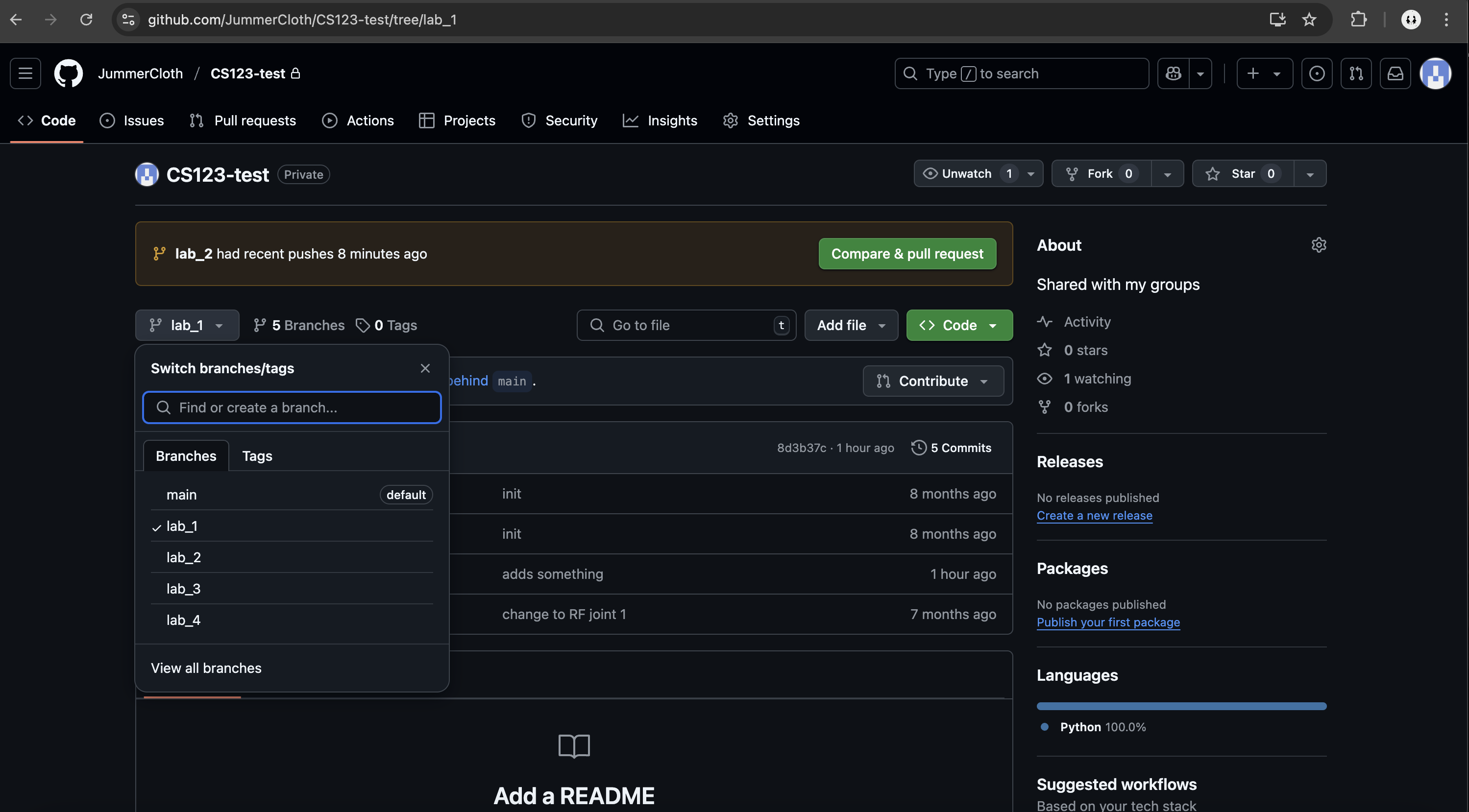
Task: View 0 Tags link
Action: 386,325
